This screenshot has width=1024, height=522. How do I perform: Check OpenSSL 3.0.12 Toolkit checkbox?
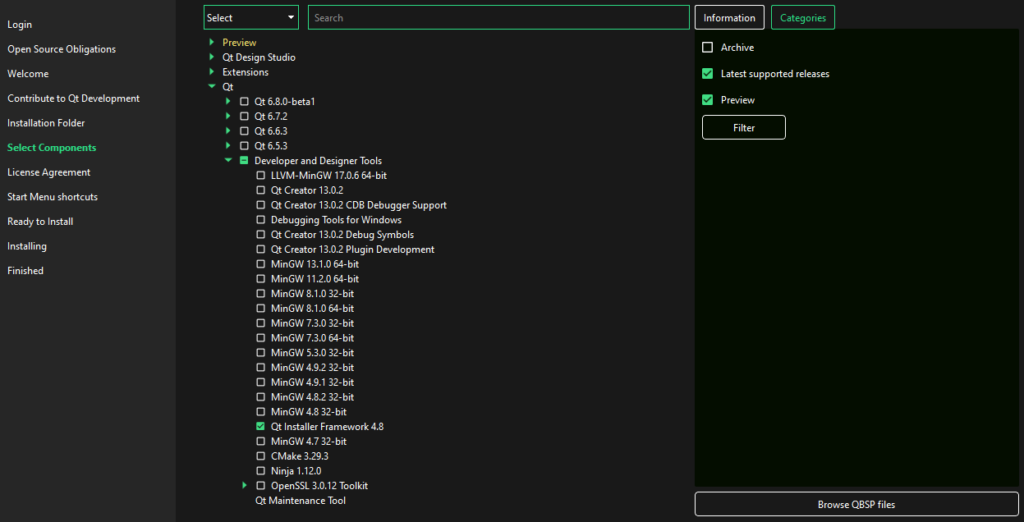pyautogui.click(x=261, y=485)
